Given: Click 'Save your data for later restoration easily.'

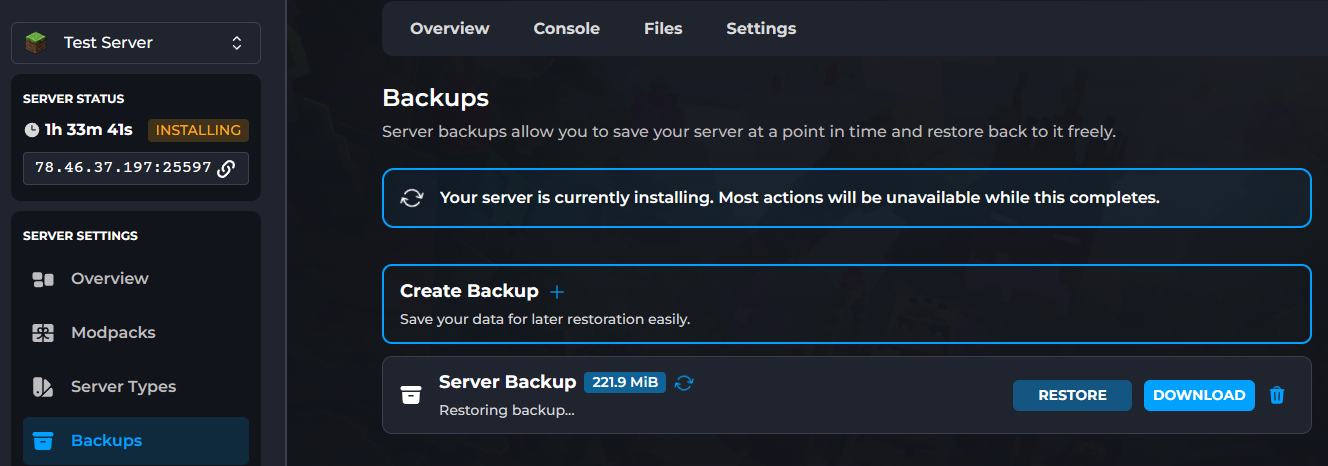Looking at the screenshot, I should [545, 320].
